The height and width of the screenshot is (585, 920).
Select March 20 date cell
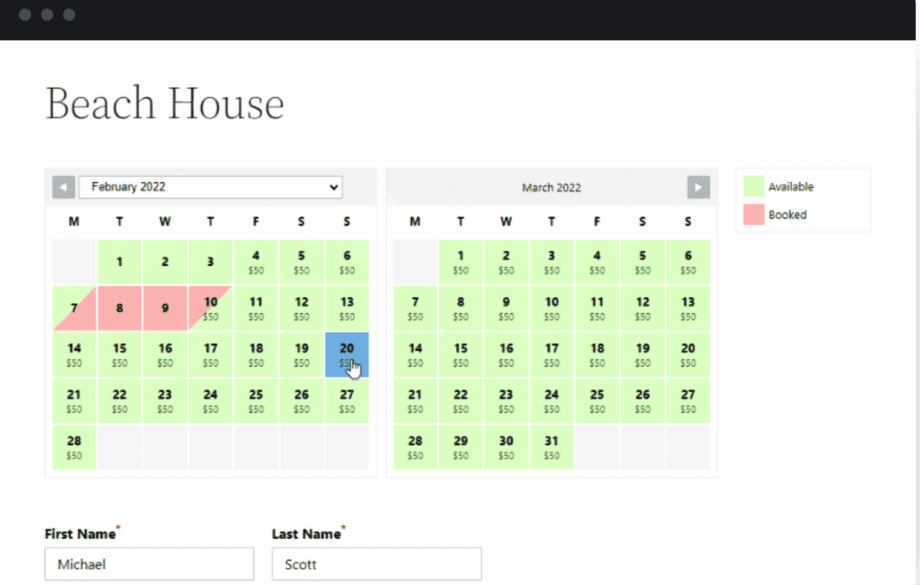coord(688,354)
